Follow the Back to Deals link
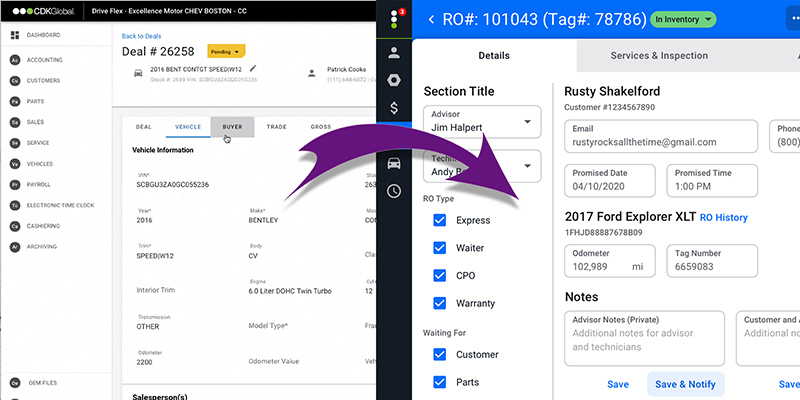800x400 pixels. [x=141, y=35]
